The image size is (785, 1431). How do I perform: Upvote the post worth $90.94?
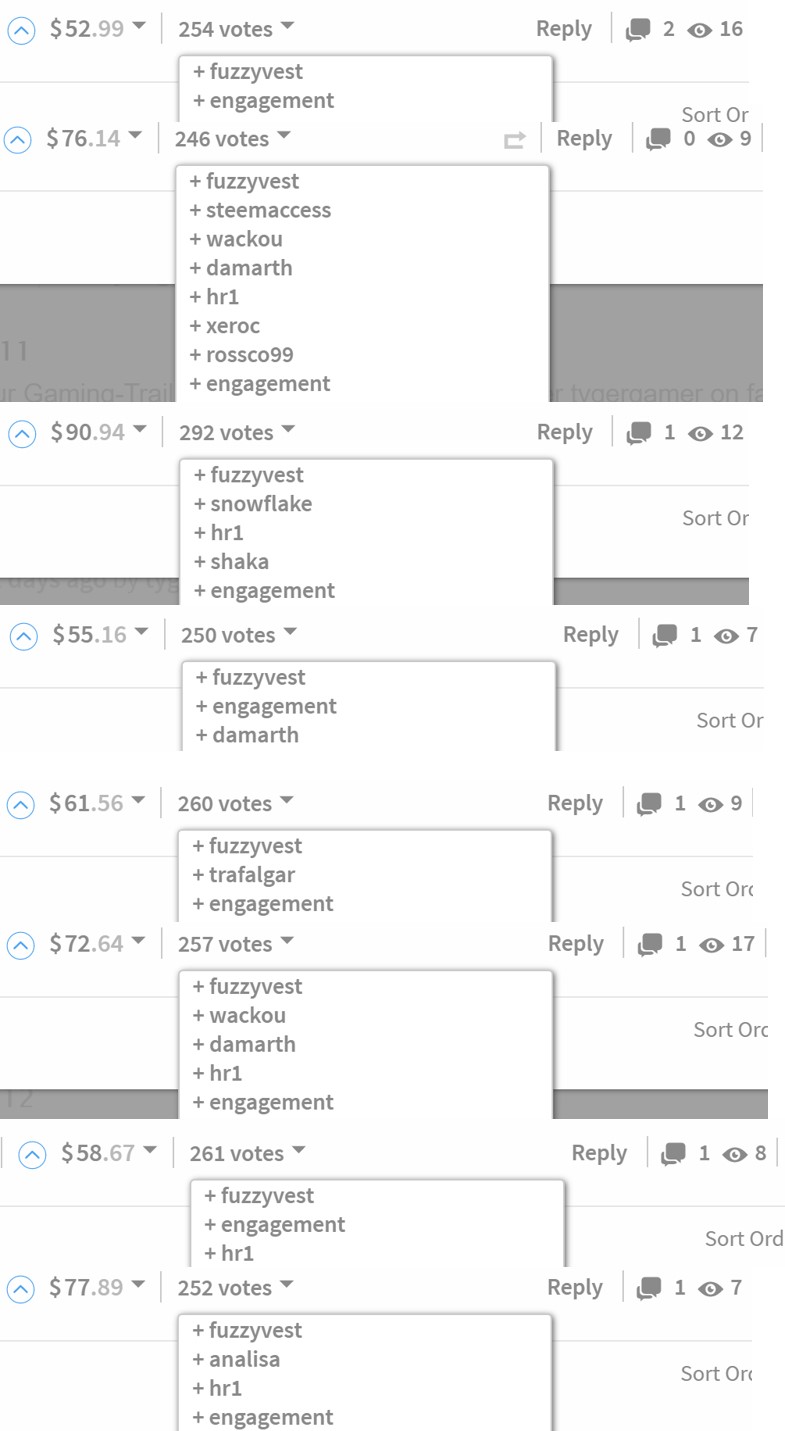click(x=21, y=433)
